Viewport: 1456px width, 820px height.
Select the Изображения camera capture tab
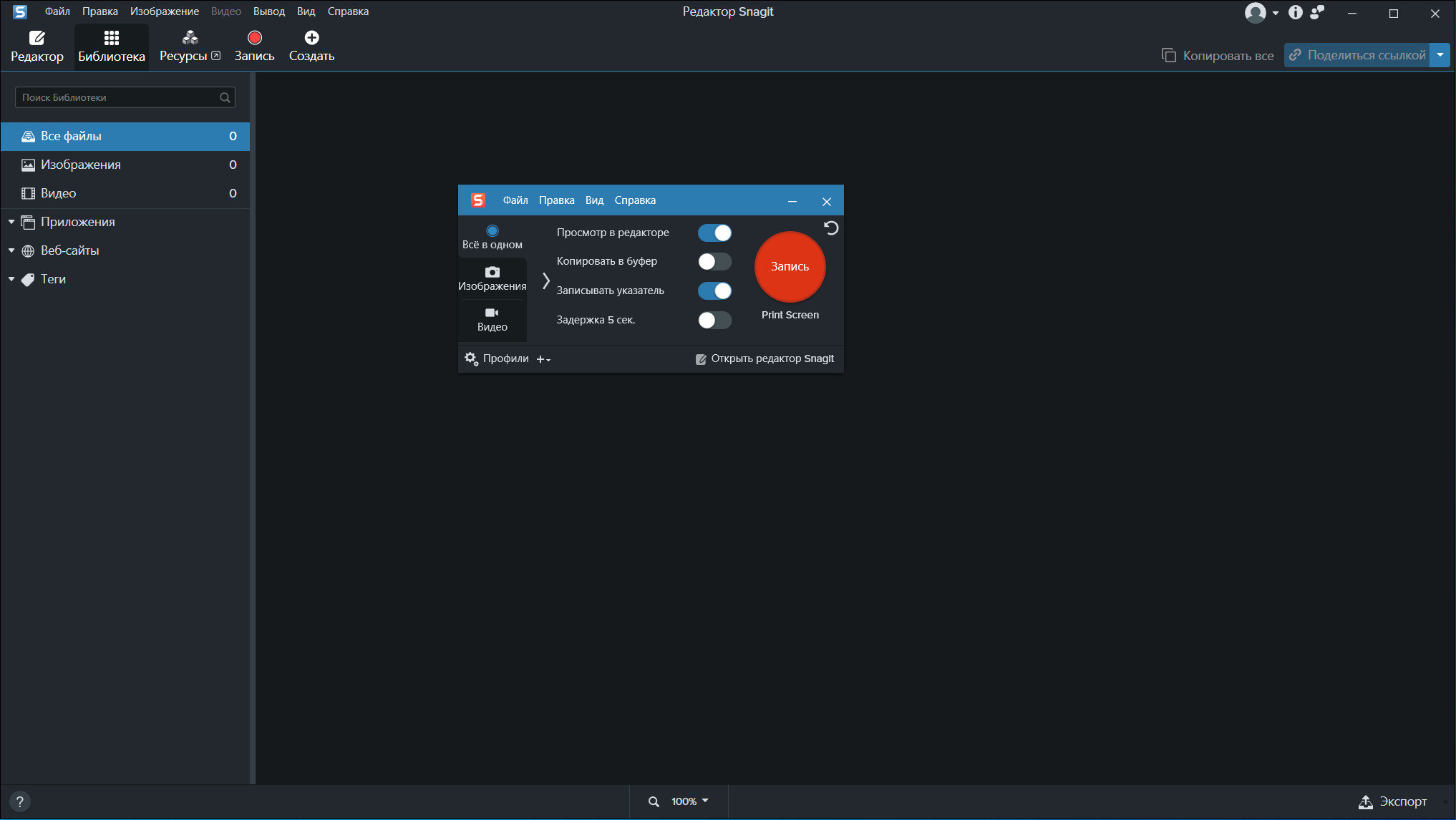[x=492, y=278]
